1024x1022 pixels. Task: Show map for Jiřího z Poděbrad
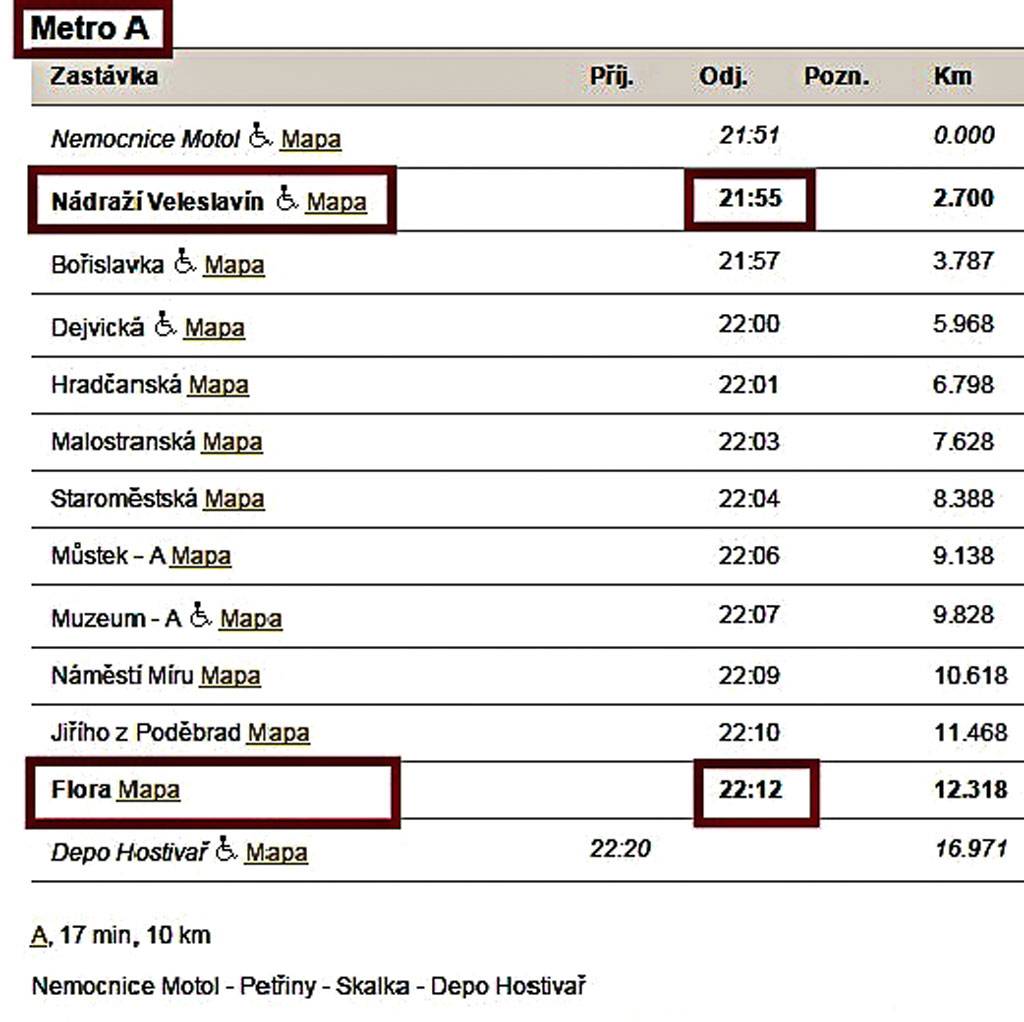(x=278, y=733)
